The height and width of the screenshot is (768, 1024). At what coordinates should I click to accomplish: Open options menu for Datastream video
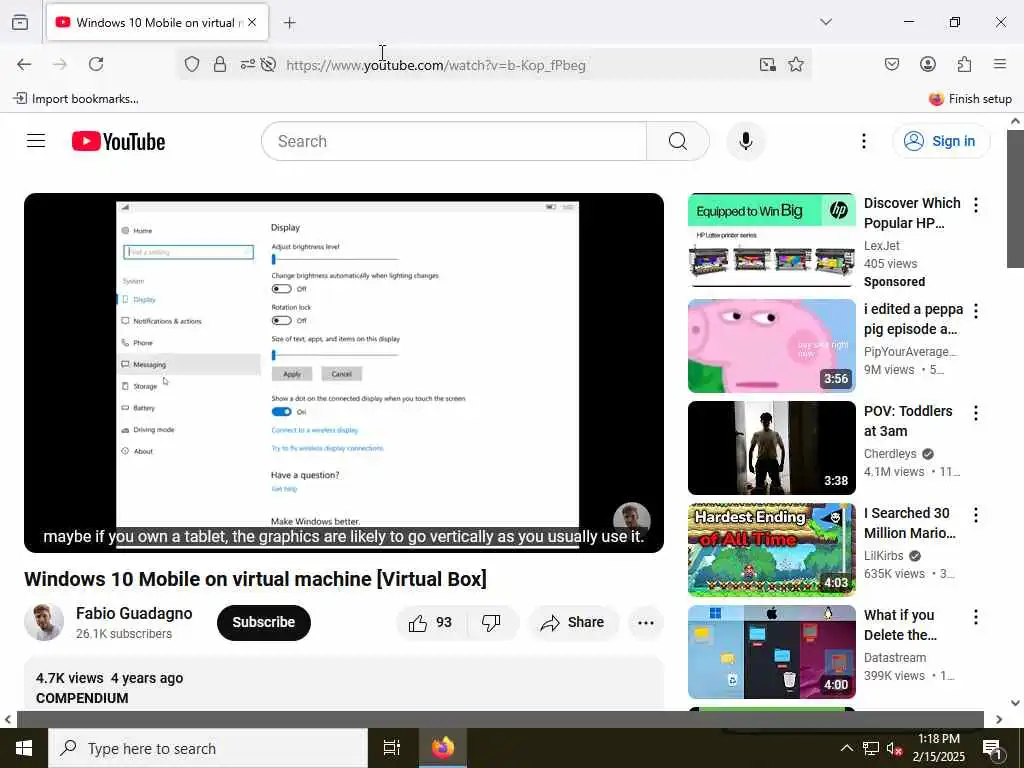[976, 616]
